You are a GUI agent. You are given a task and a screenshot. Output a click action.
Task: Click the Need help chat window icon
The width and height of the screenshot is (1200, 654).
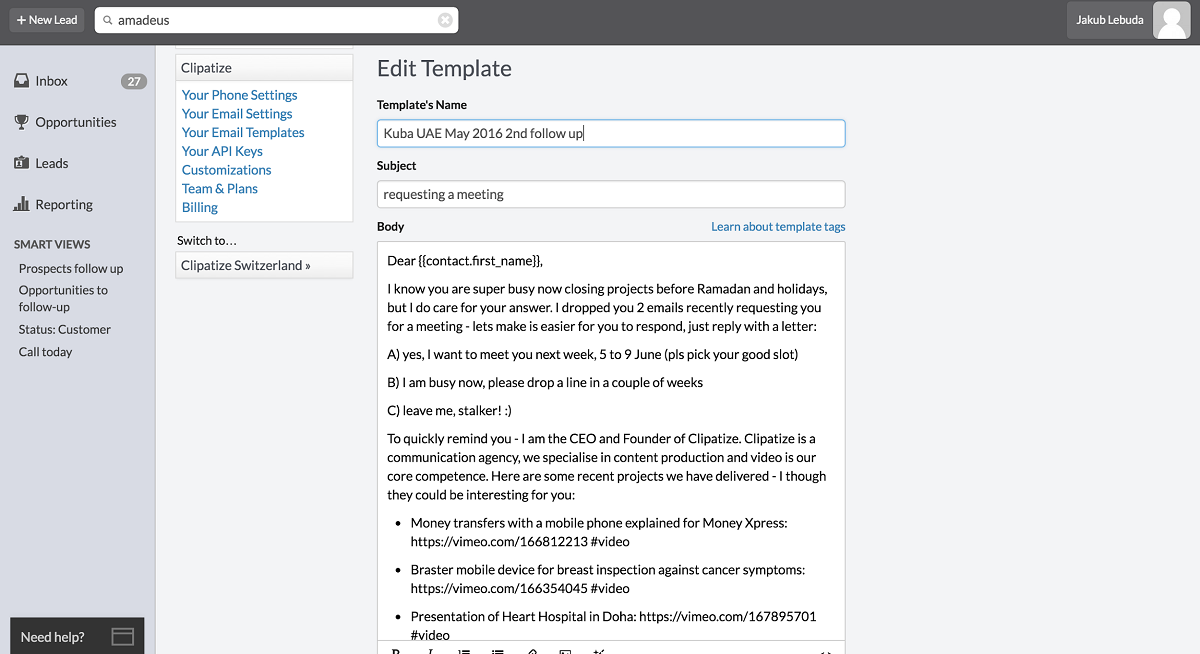tap(122, 636)
